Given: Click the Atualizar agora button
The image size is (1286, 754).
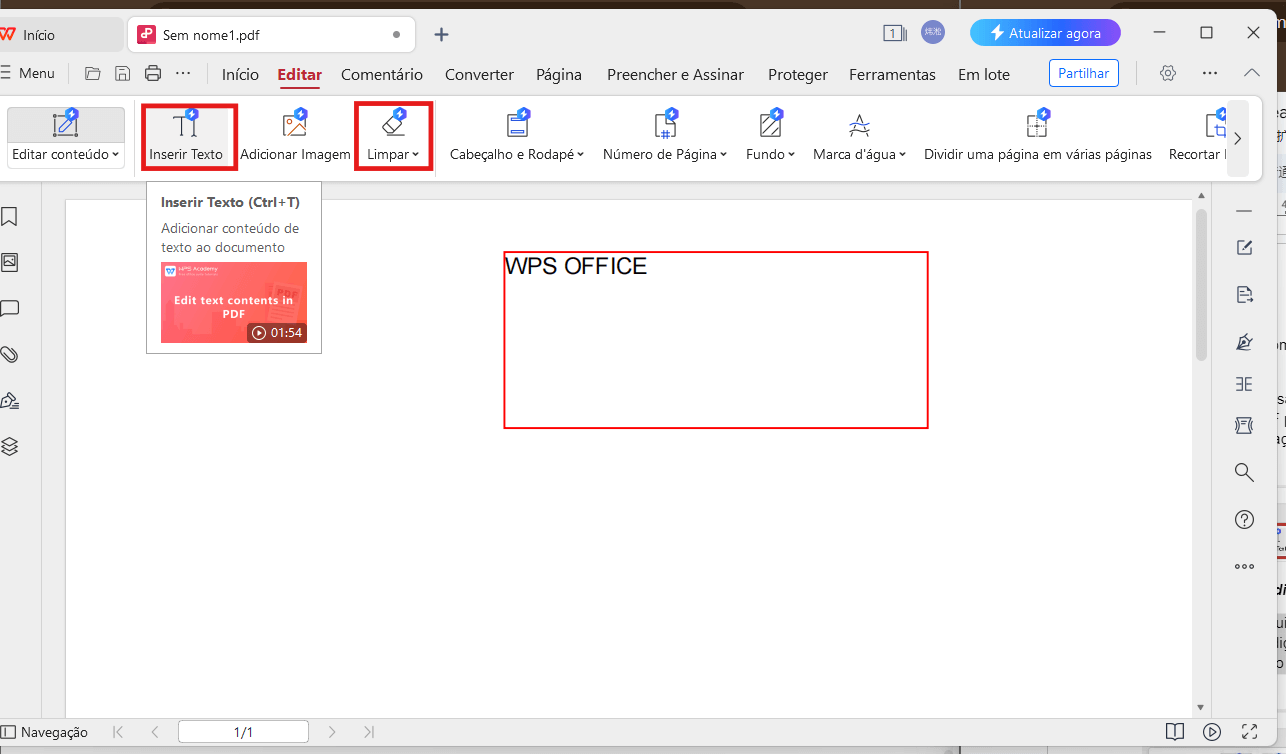Looking at the screenshot, I should coord(1045,33).
